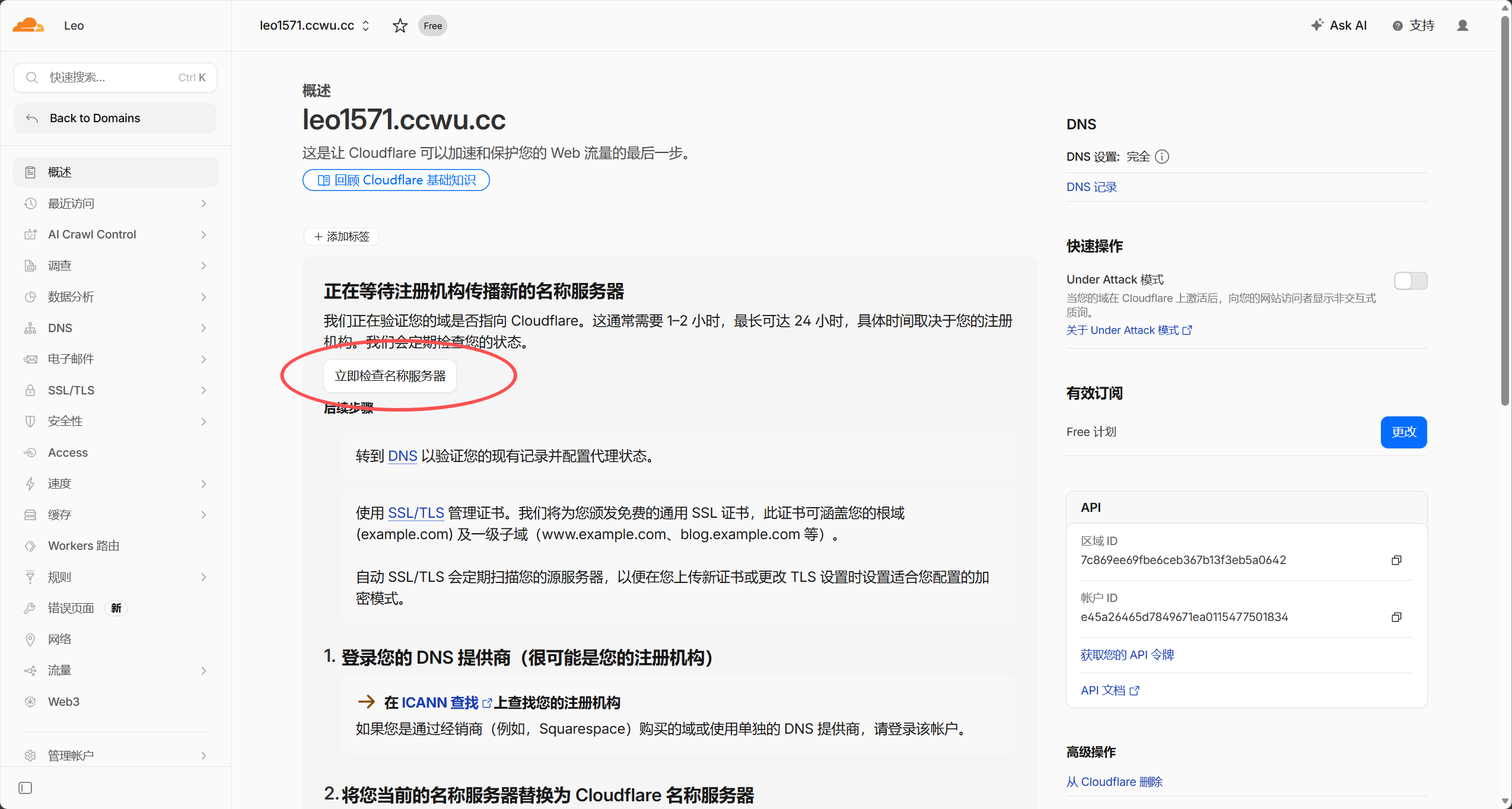Click the blue 更改 plan button

coord(1403,432)
